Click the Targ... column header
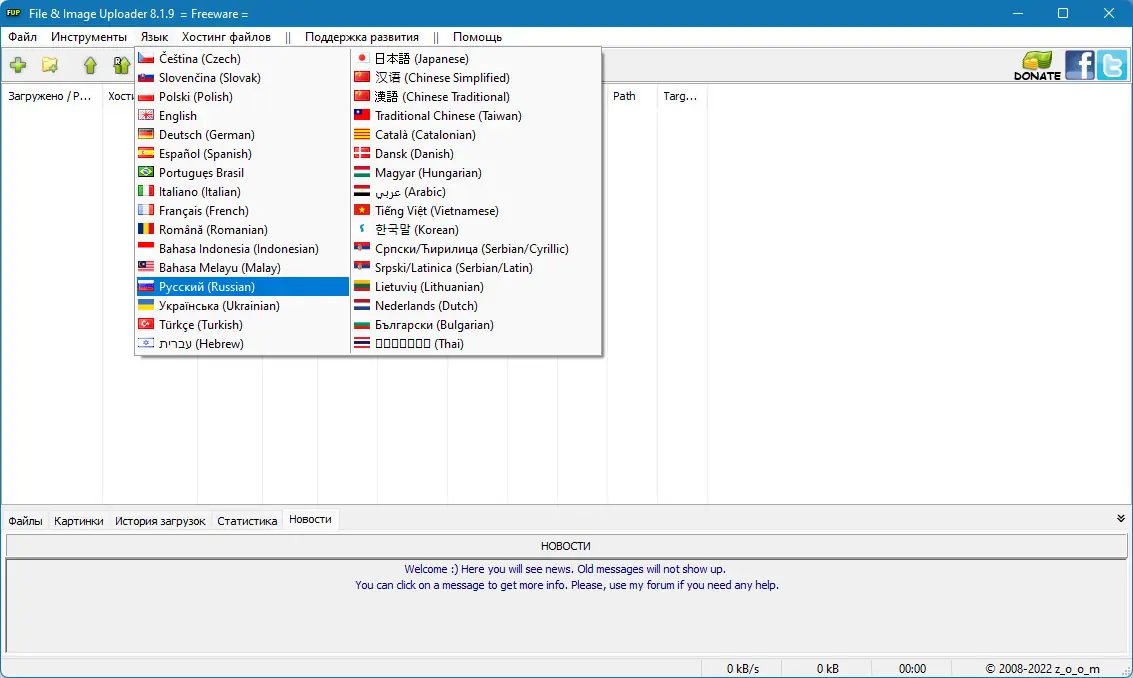The height and width of the screenshot is (678, 1133). click(682, 96)
